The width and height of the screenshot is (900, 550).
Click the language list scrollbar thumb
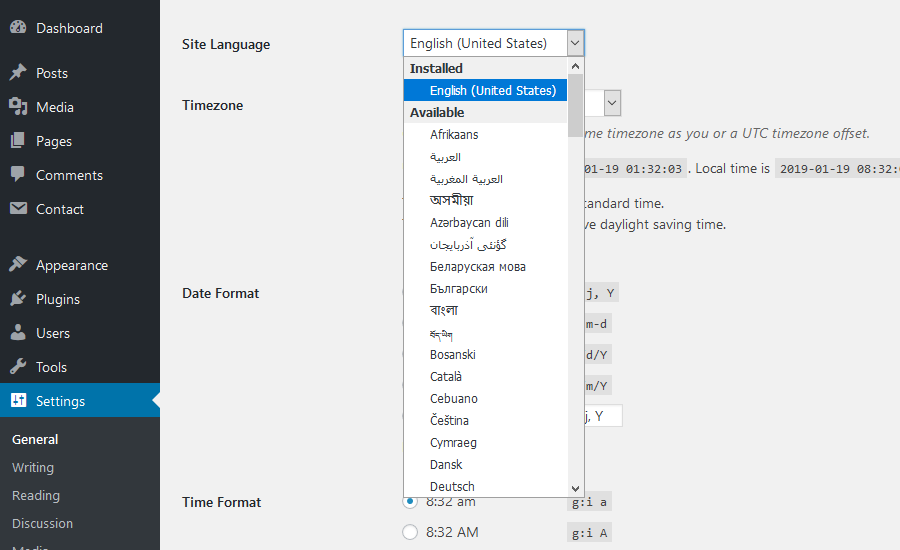(x=576, y=106)
